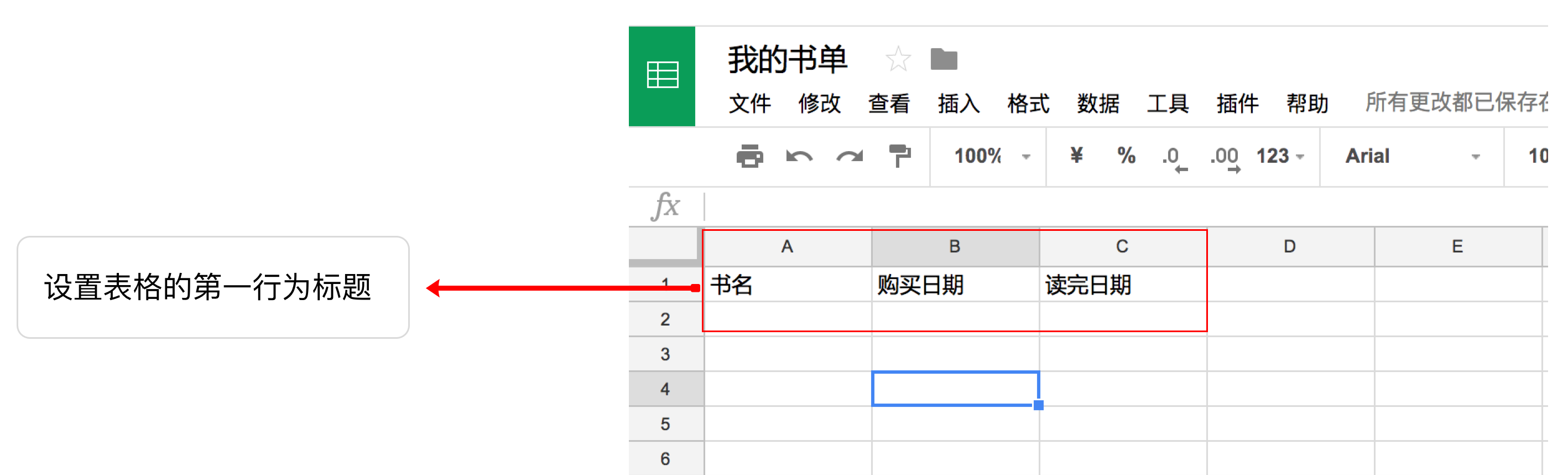Click the redo arrow icon

tap(849, 157)
